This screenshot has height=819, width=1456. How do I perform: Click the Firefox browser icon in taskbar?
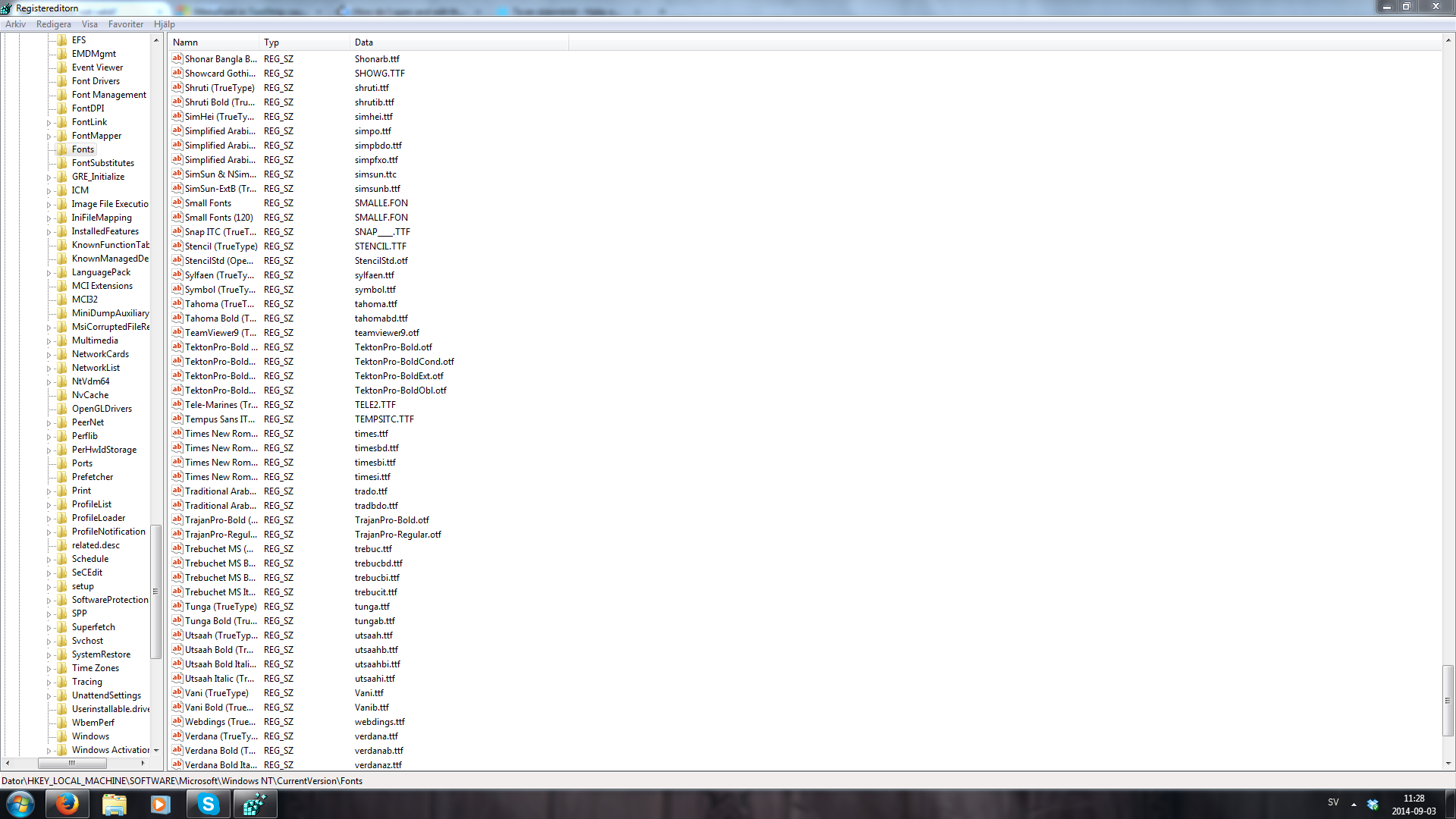pyautogui.click(x=66, y=804)
